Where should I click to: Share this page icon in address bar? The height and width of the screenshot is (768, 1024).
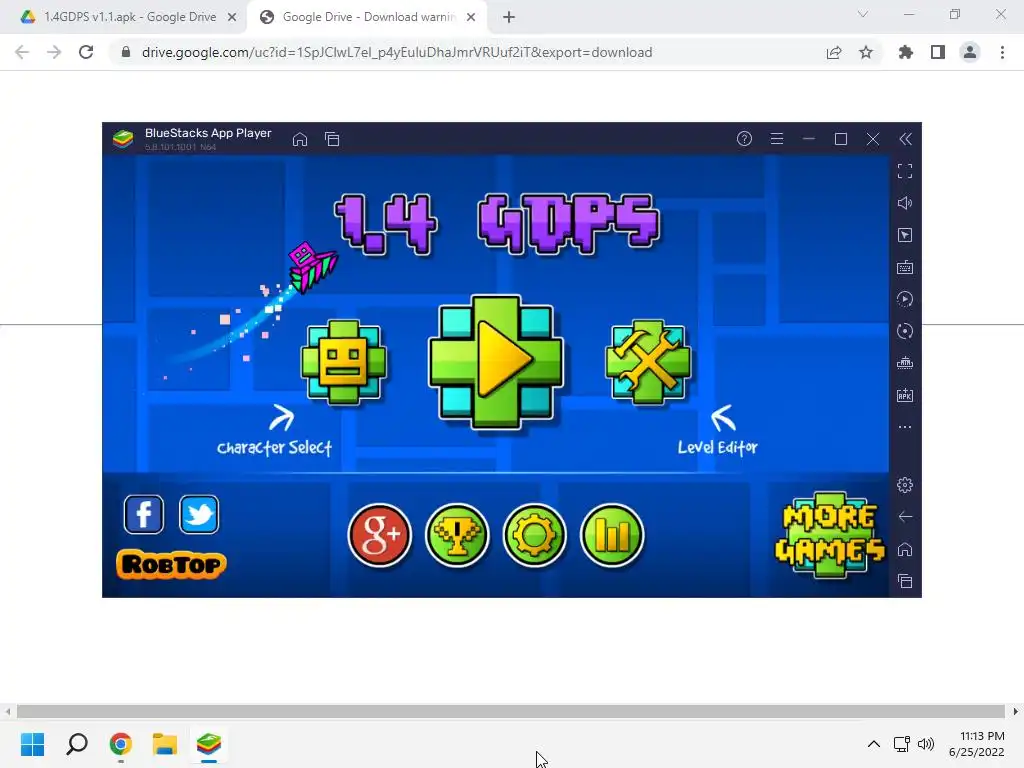(834, 52)
